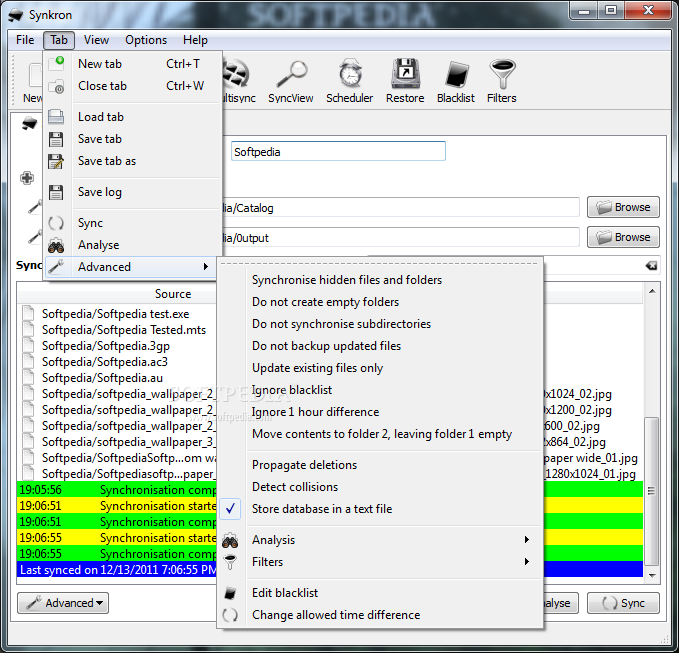Click the Analyse binoculars icon in Tab menu
Screen dimensions: 679x653
(56, 246)
